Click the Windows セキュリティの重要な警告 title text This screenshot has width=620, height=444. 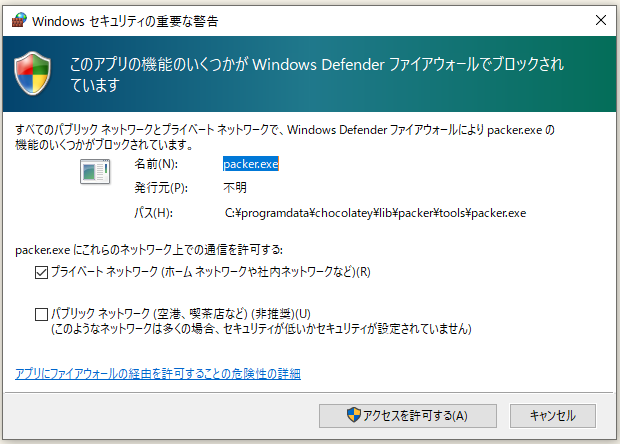[125, 21]
